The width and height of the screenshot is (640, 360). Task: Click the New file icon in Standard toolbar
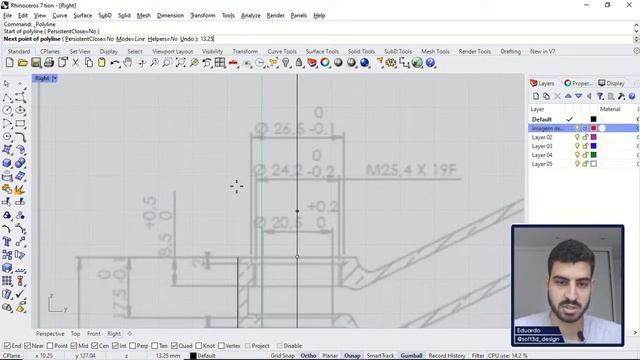(x=9, y=63)
